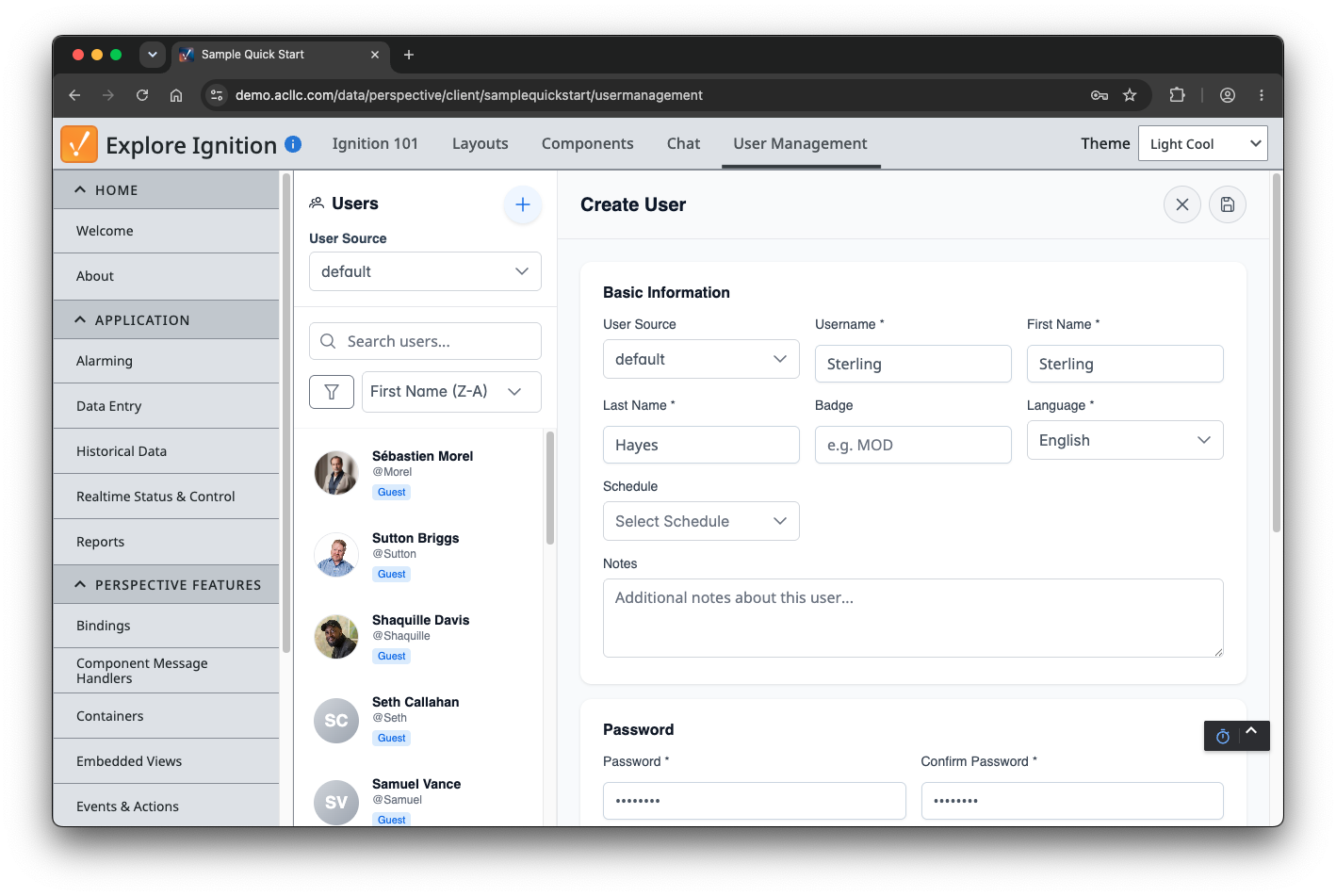Click the First Name field
The width and height of the screenshot is (1336, 896).
[1125, 364]
